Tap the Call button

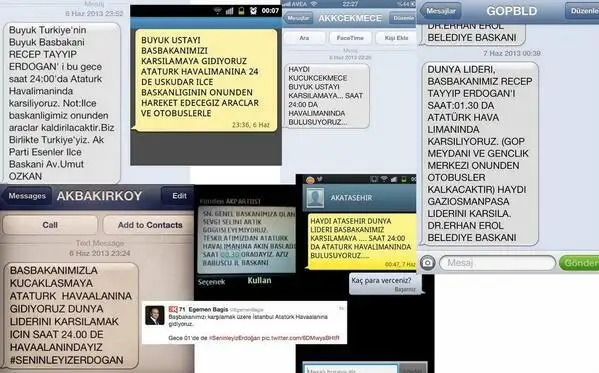[50, 225]
